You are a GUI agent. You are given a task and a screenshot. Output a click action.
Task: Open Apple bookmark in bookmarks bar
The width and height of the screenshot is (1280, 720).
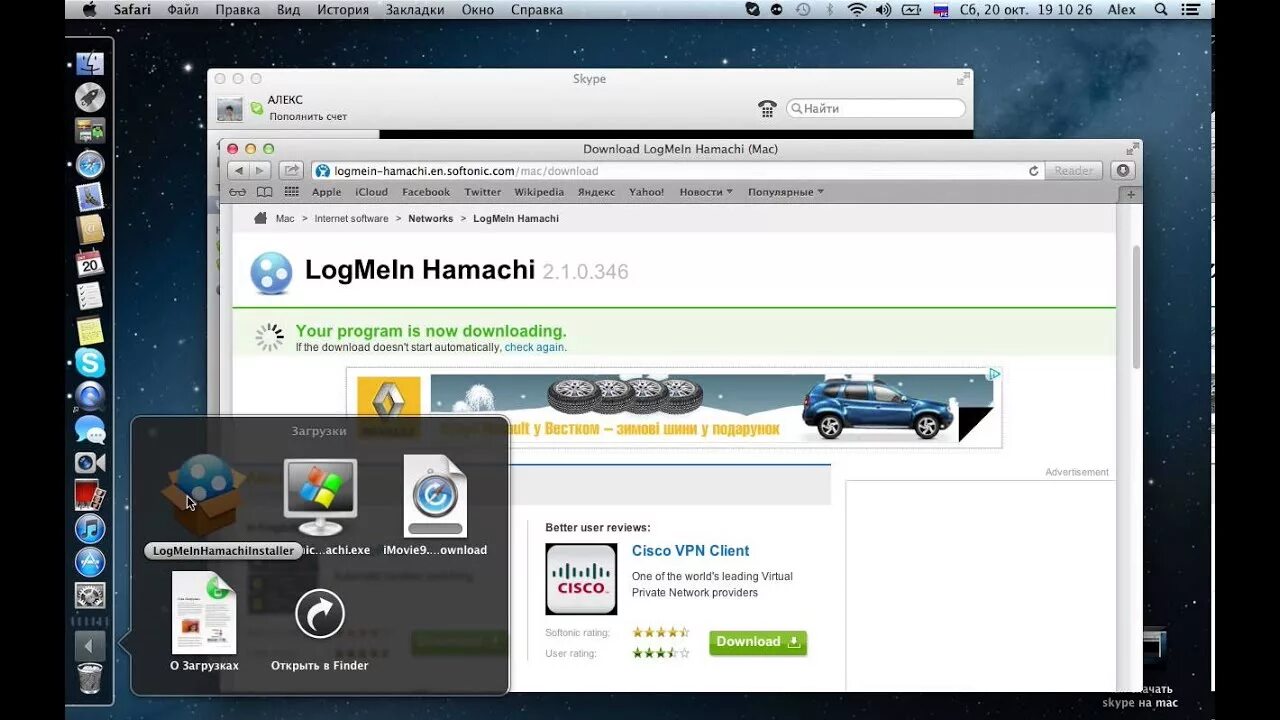point(326,192)
